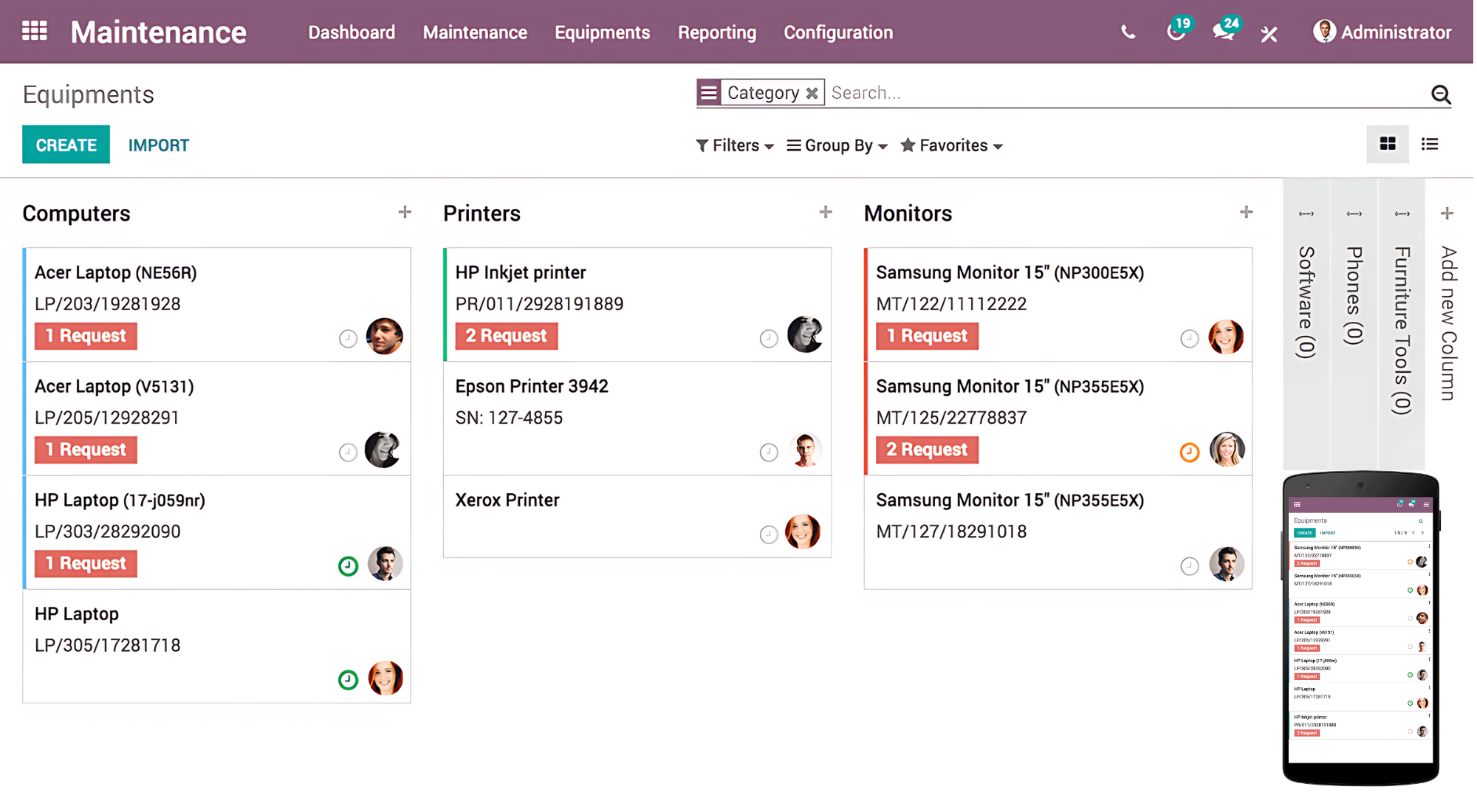Click the wrench debug tools icon
1477x812 pixels.
[1269, 34]
